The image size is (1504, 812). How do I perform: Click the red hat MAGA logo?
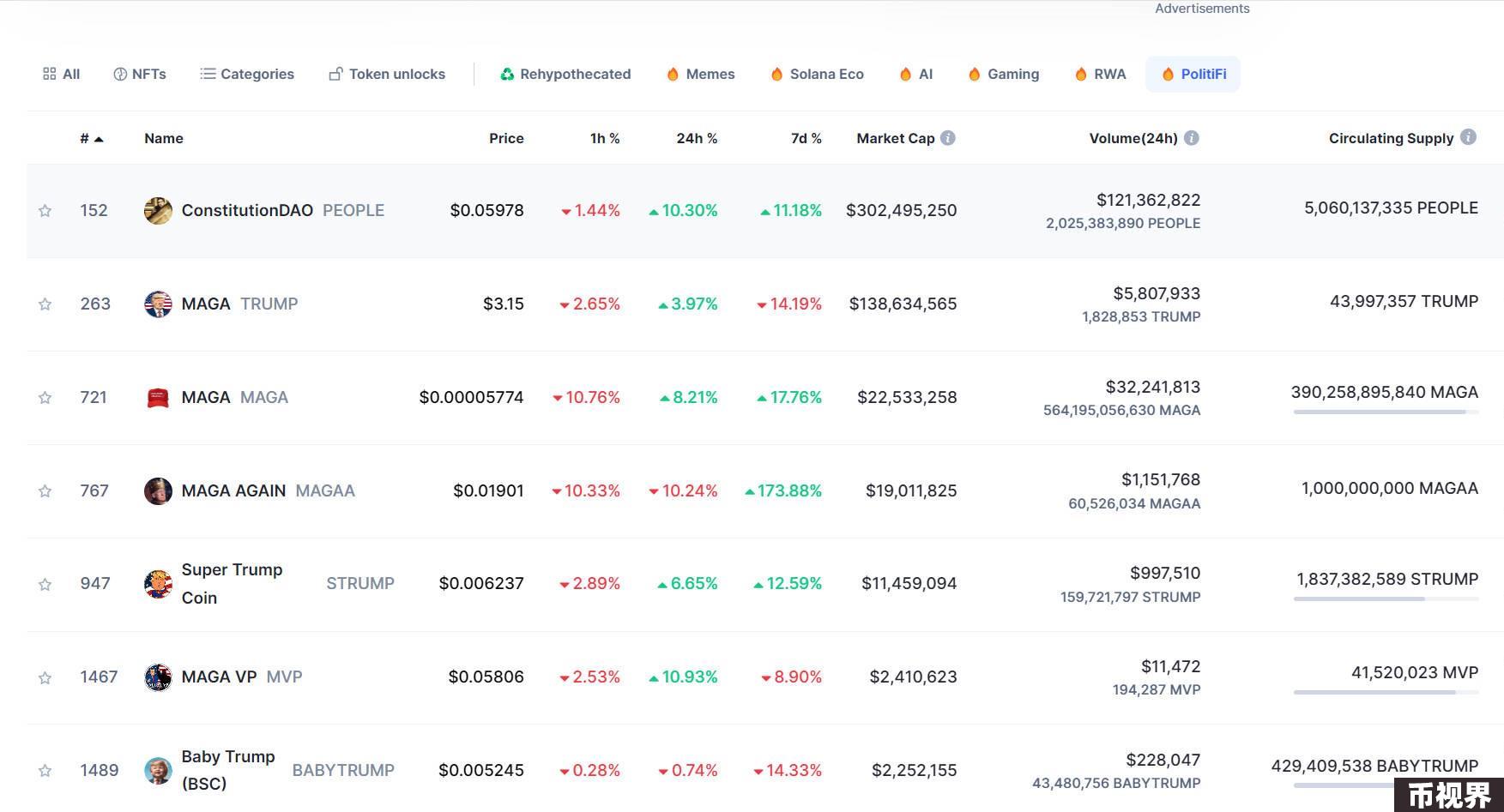158,397
